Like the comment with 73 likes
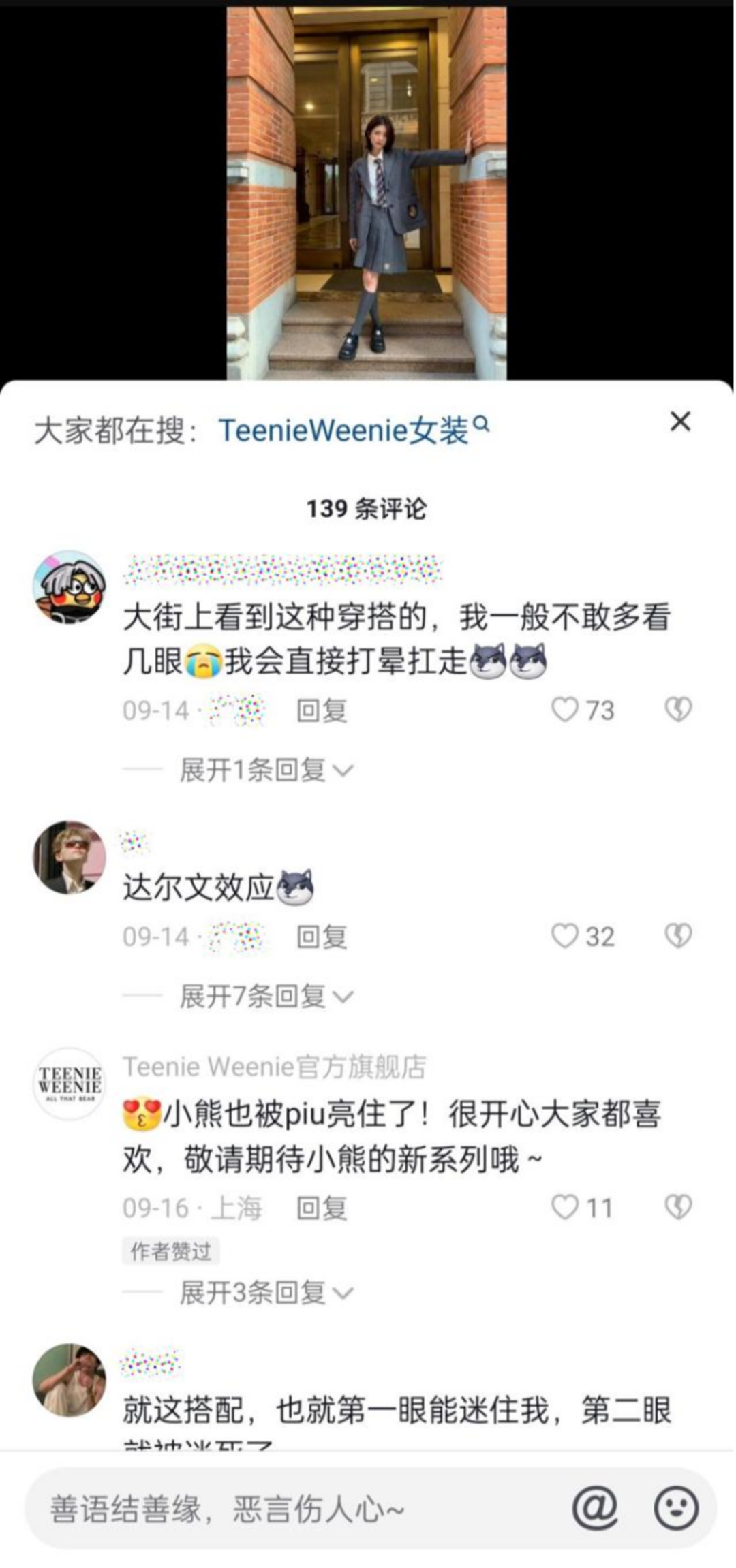The width and height of the screenshot is (736, 1568). coord(564,709)
